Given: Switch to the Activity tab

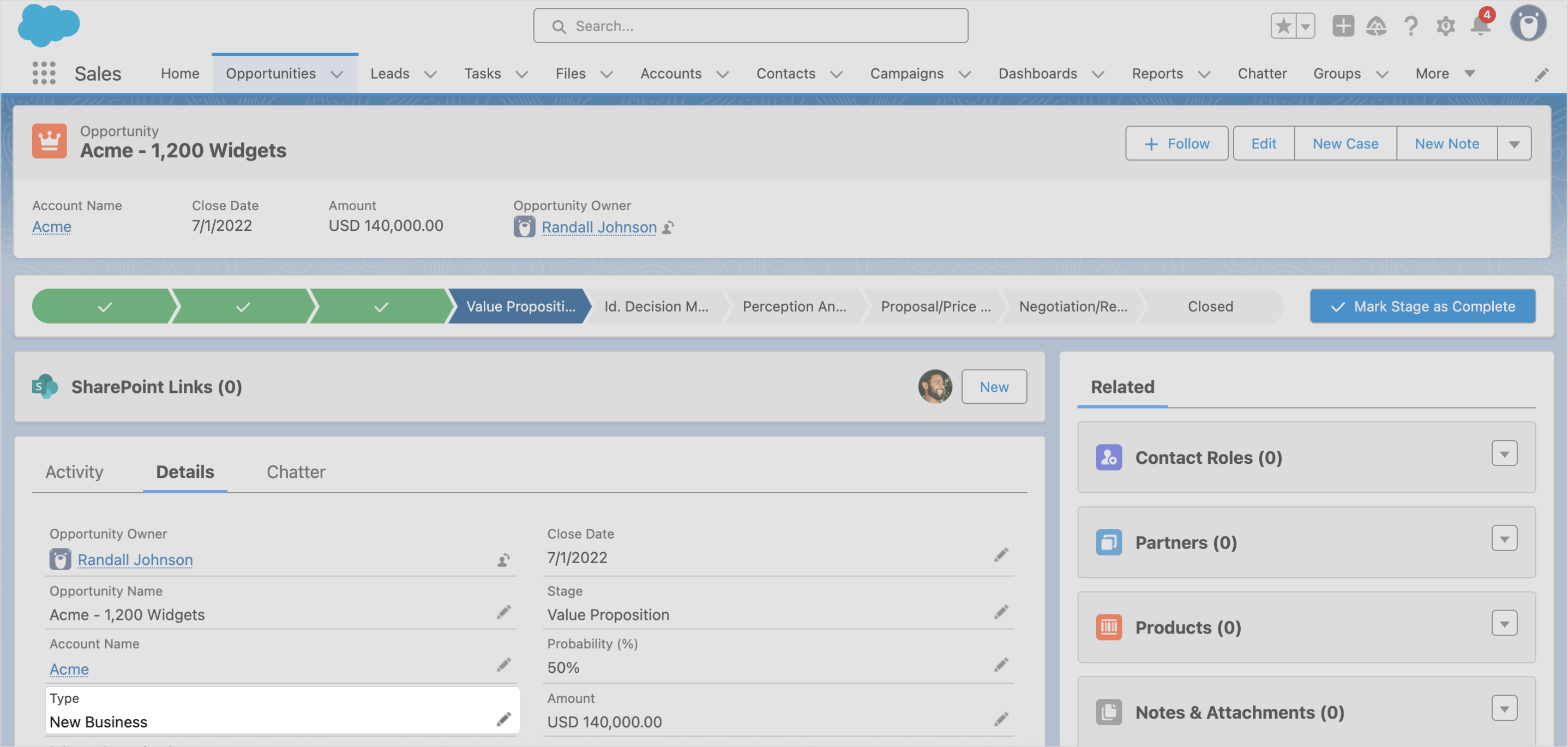Looking at the screenshot, I should click(x=74, y=472).
